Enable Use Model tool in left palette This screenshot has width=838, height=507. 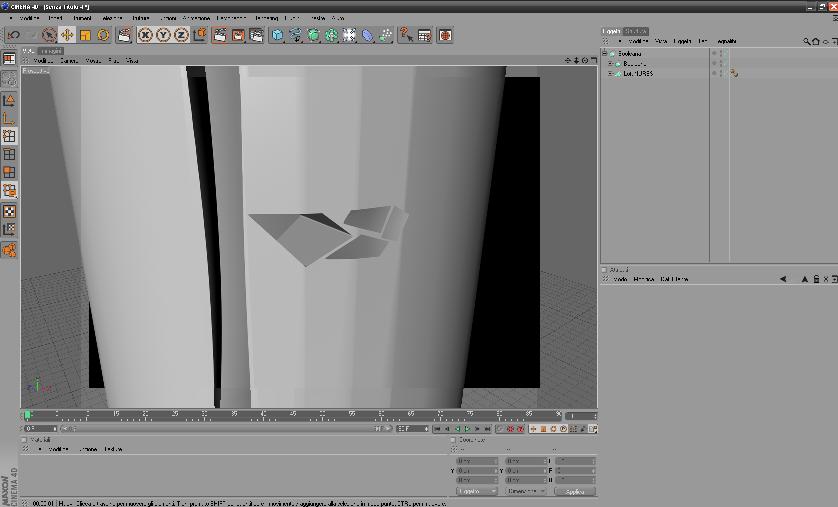click(9, 100)
